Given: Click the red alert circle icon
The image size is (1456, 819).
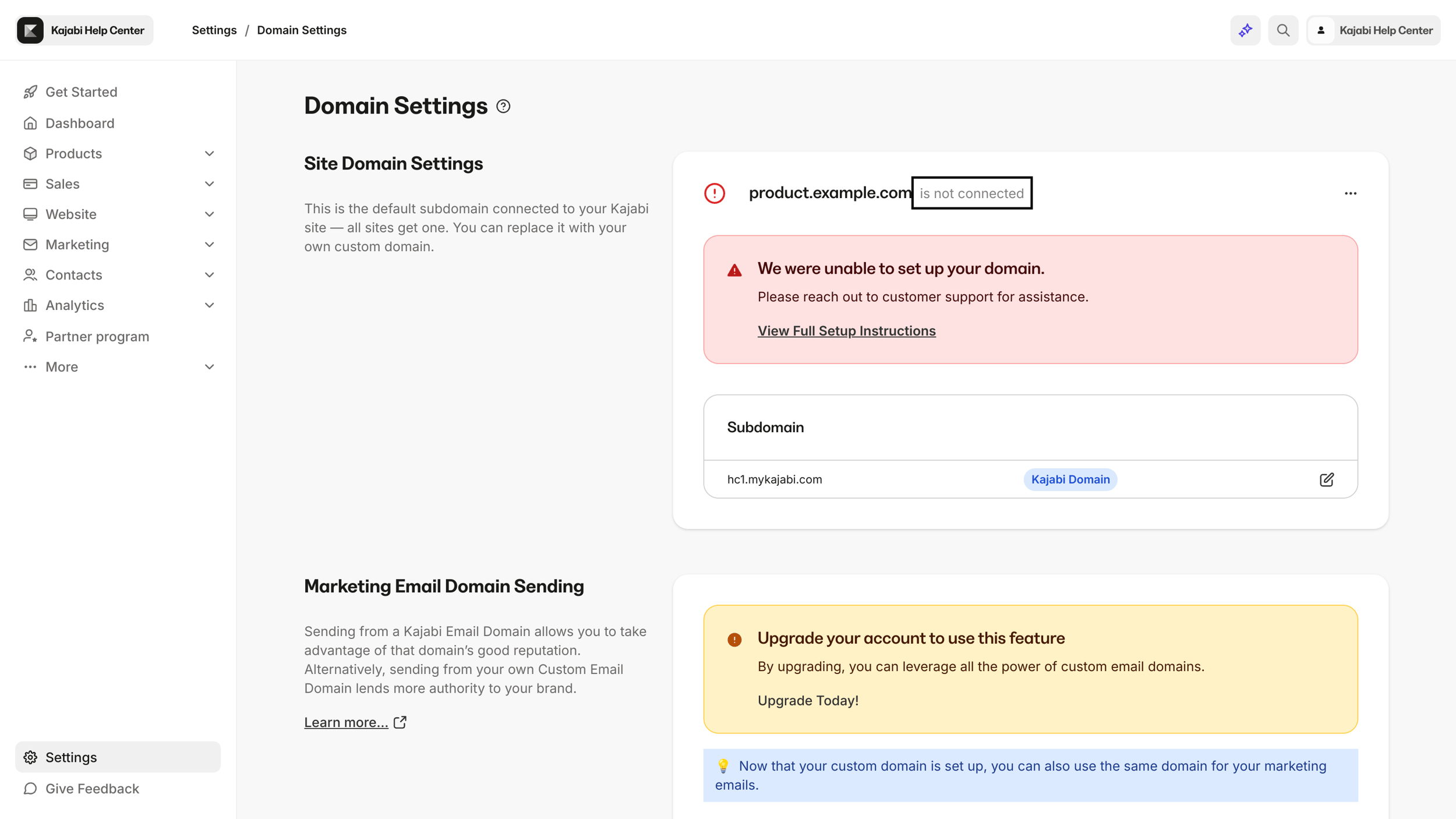Looking at the screenshot, I should (715, 193).
